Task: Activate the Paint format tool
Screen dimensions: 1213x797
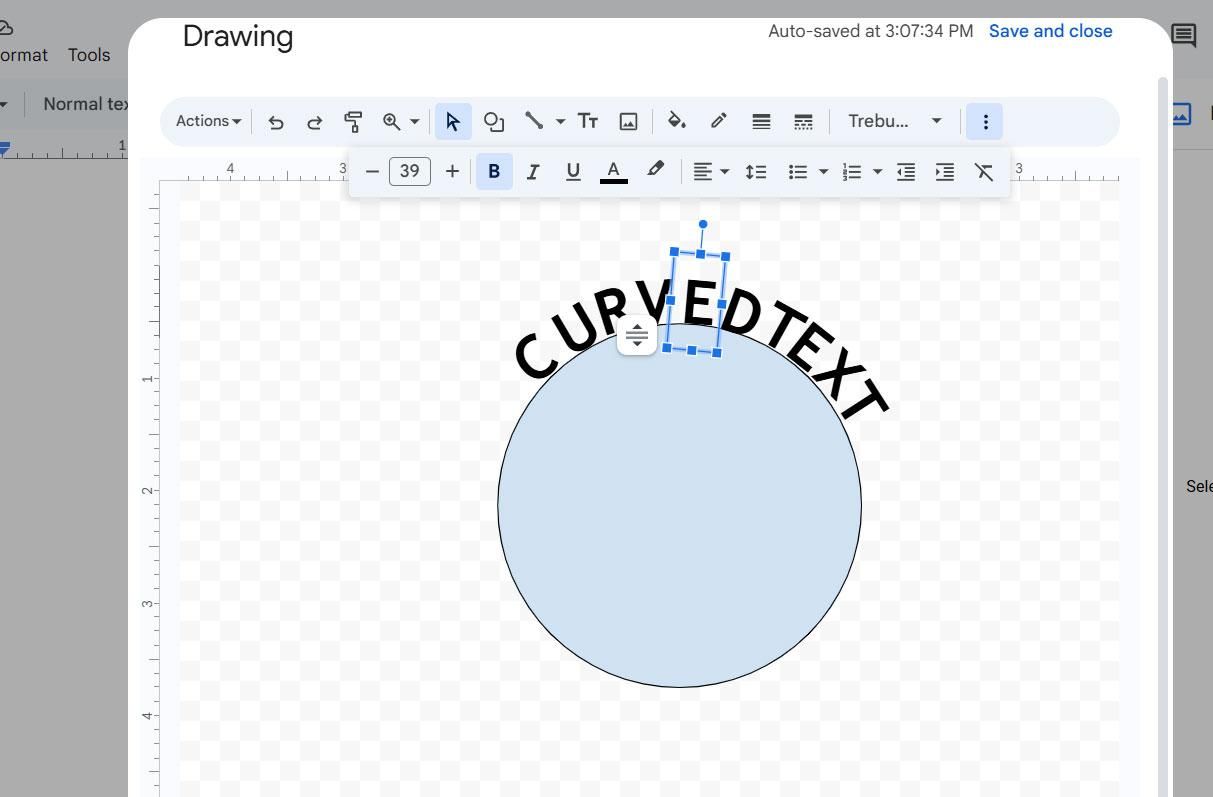Action: point(353,121)
